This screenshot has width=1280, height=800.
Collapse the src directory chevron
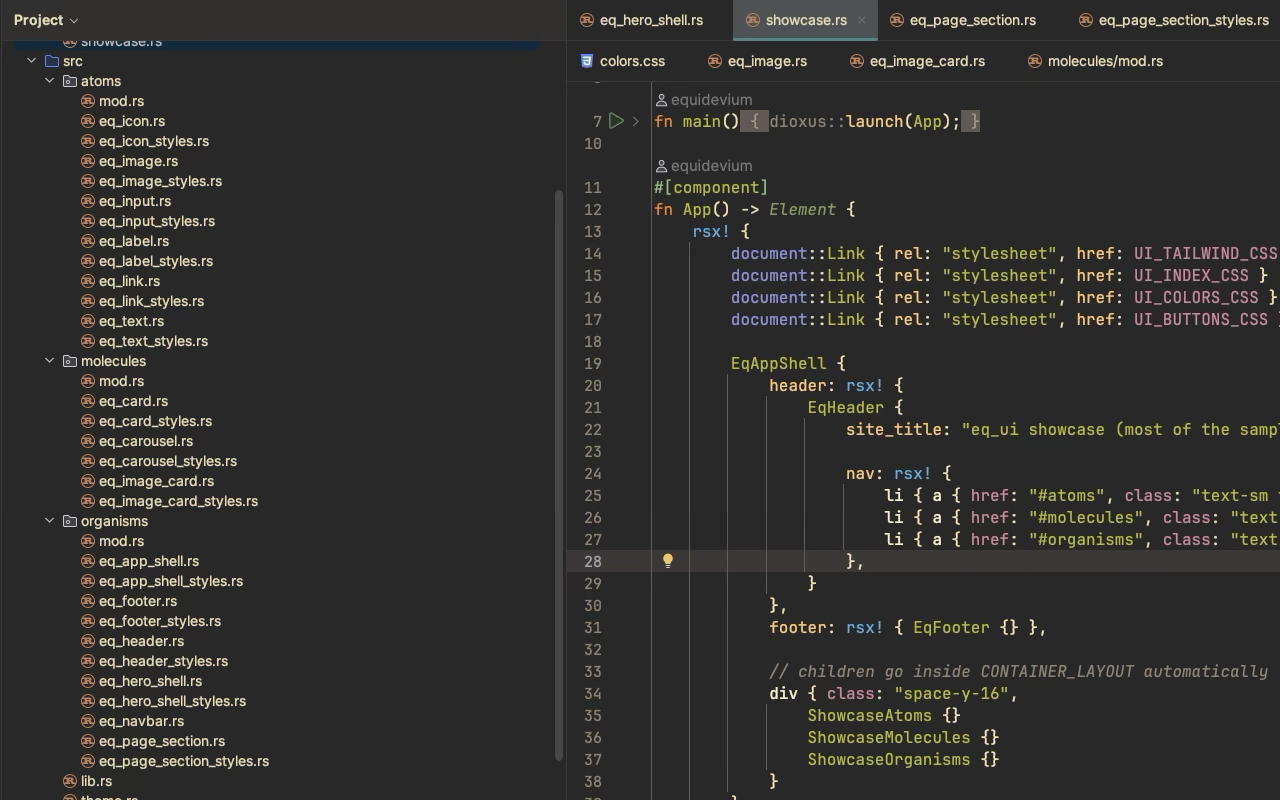pos(31,61)
